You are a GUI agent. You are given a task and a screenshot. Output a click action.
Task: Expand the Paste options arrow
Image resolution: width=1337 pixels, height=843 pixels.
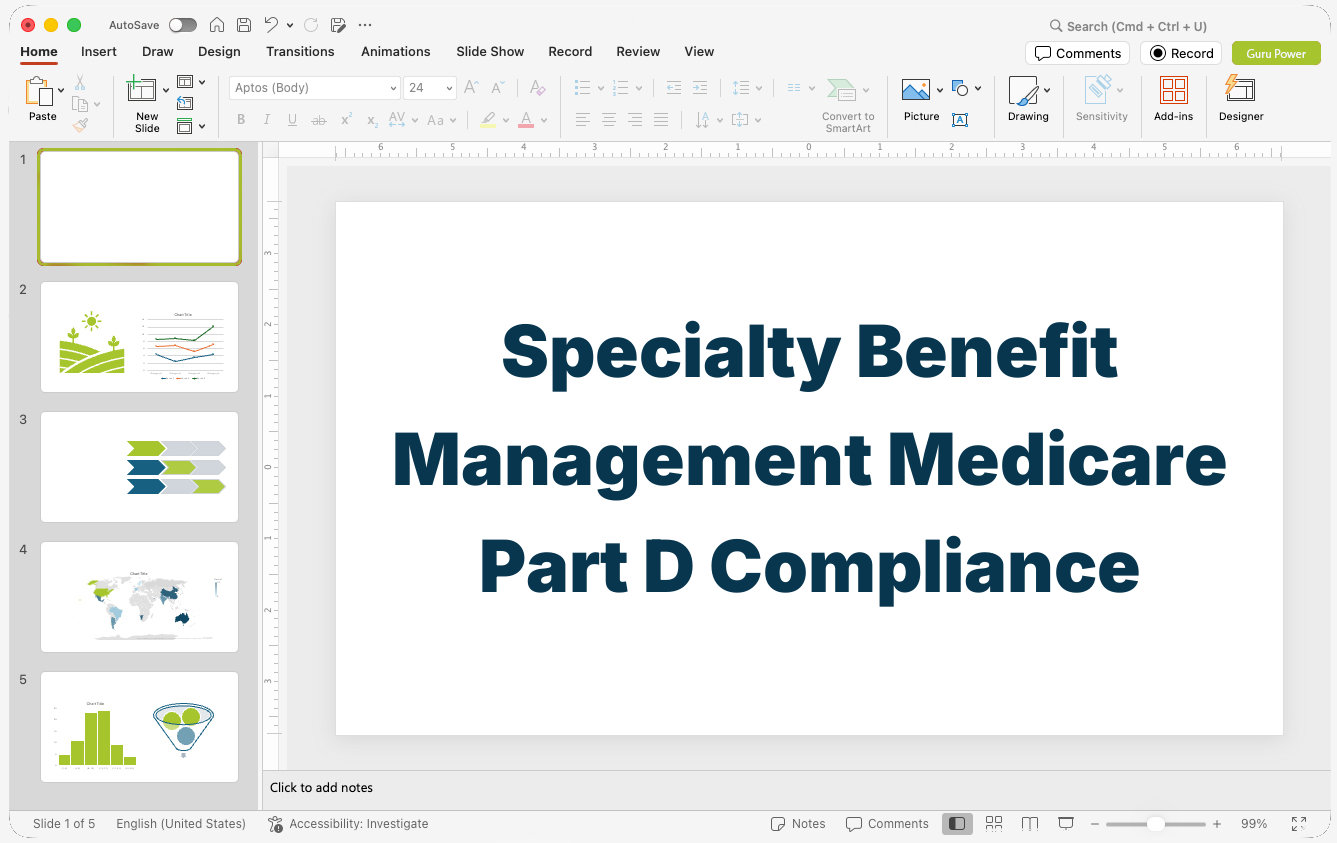tap(62, 90)
